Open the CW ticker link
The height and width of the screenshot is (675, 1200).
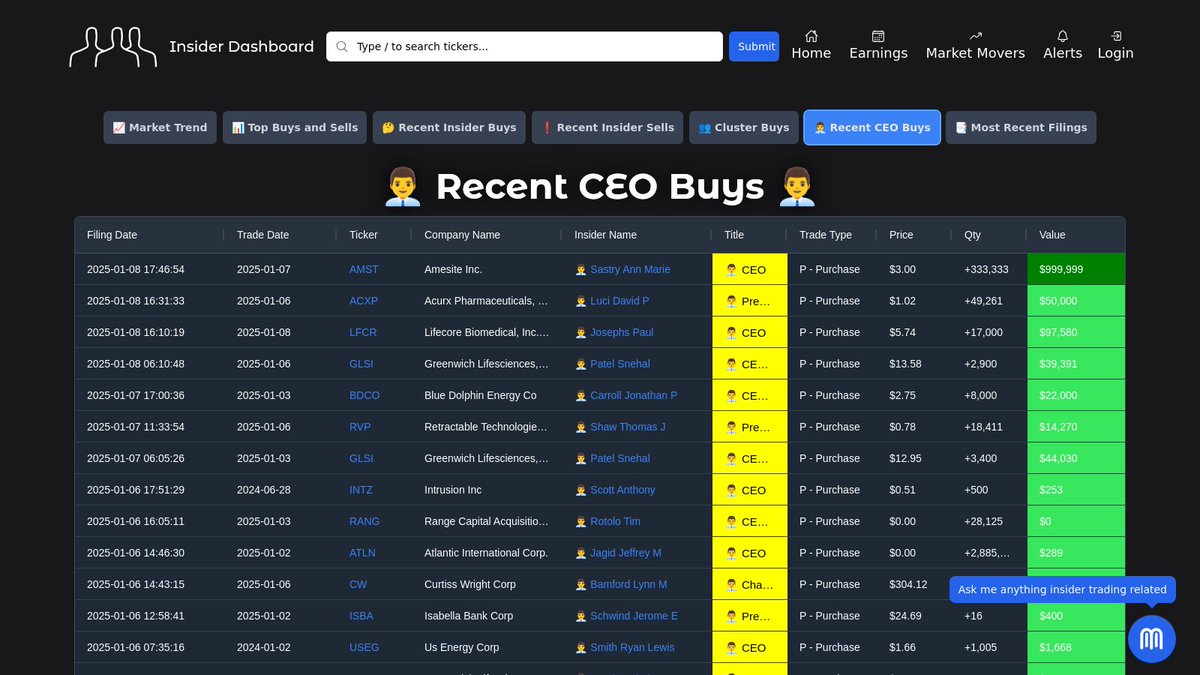(x=358, y=584)
